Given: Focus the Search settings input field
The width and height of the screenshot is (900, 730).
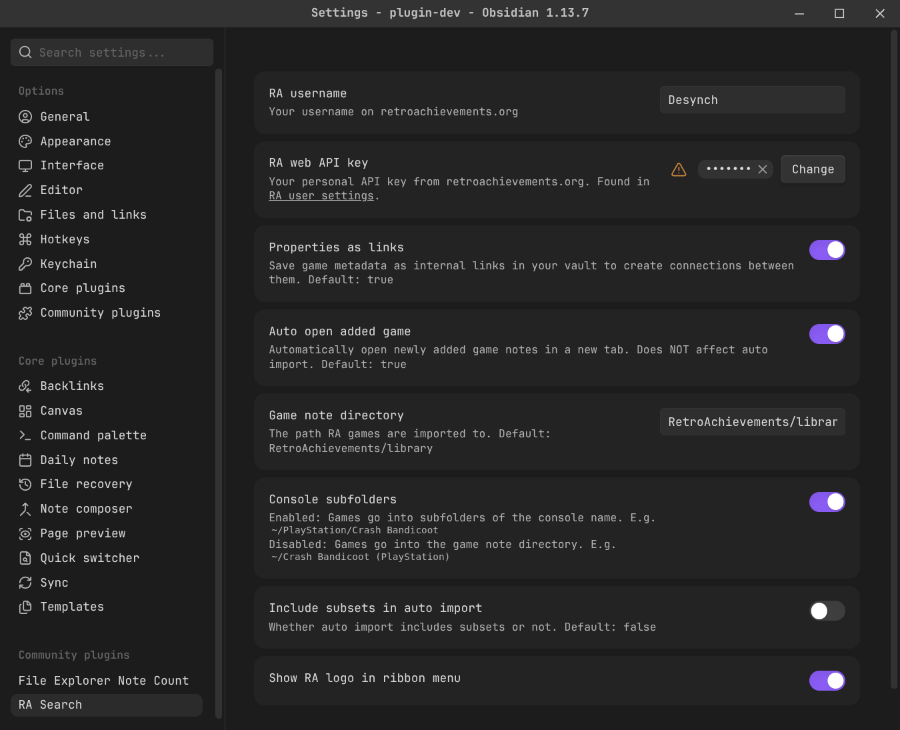Looking at the screenshot, I should pos(112,52).
